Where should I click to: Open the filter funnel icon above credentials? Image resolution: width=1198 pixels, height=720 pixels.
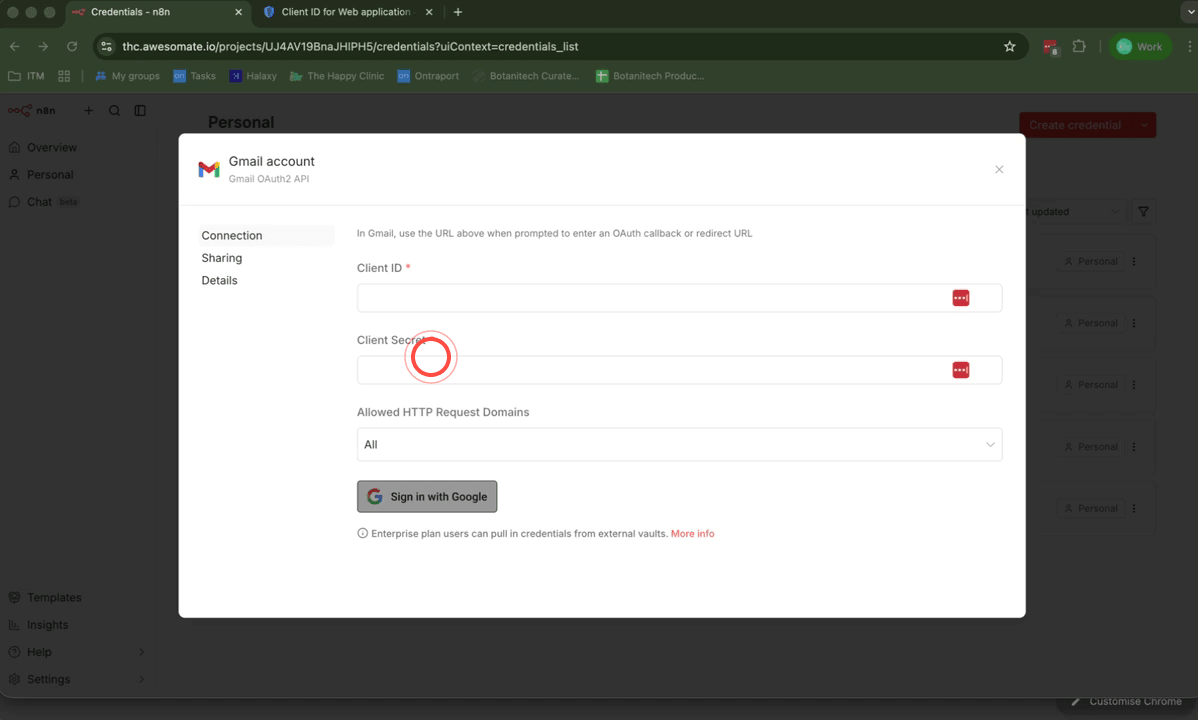[x=1142, y=211]
